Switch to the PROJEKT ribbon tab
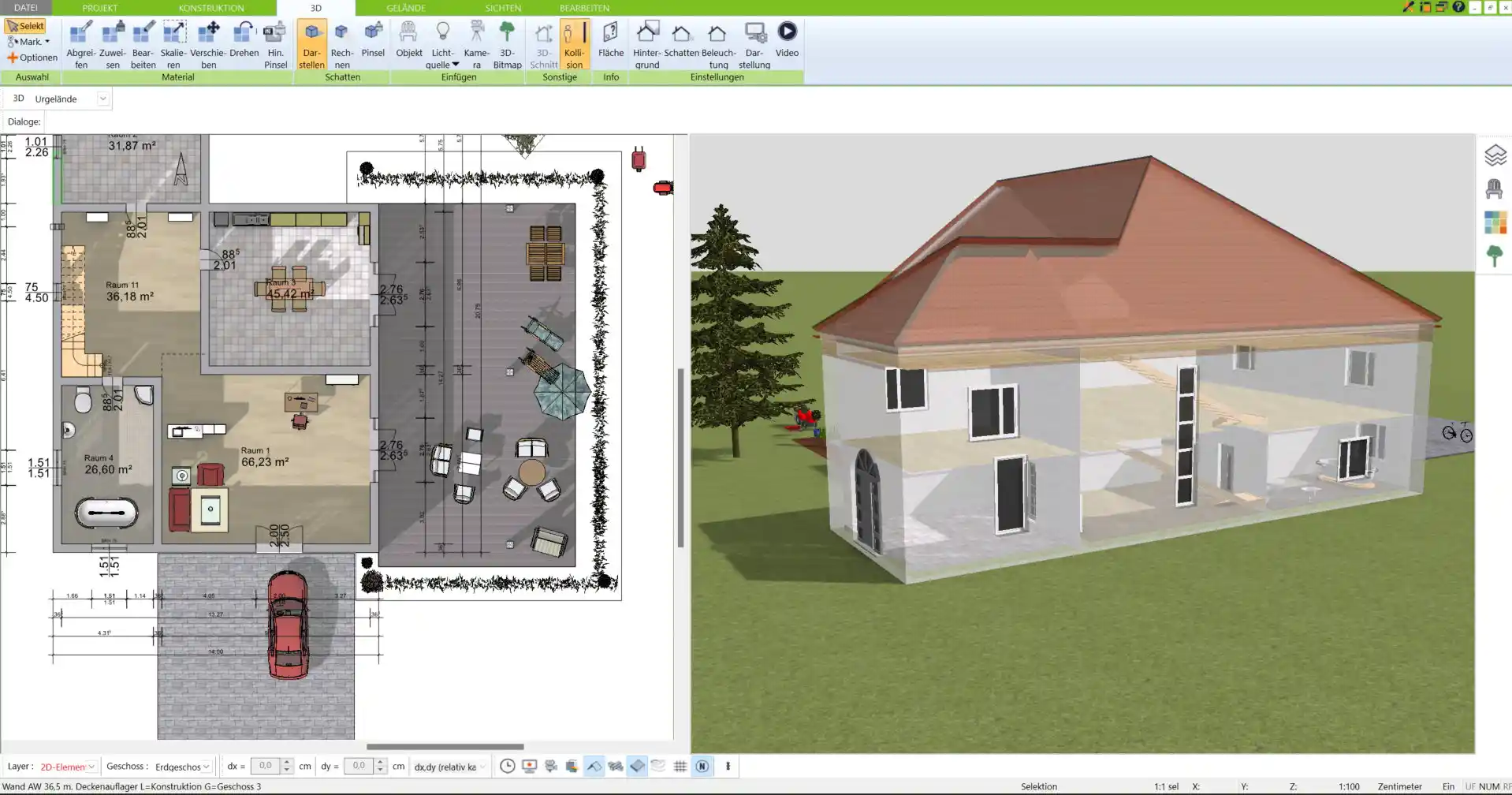Viewport: 1512px width, 795px height. point(100,7)
